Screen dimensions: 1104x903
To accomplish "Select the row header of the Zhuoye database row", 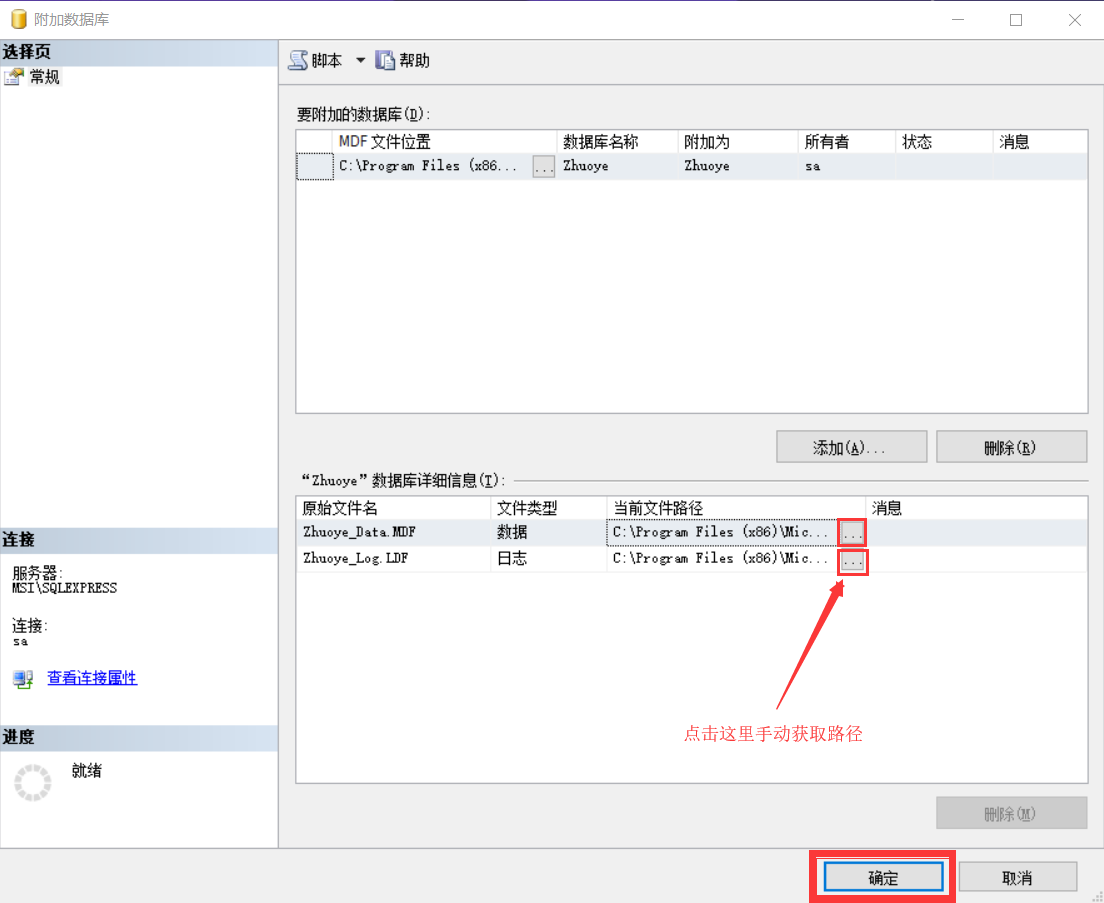I will [315, 167].
